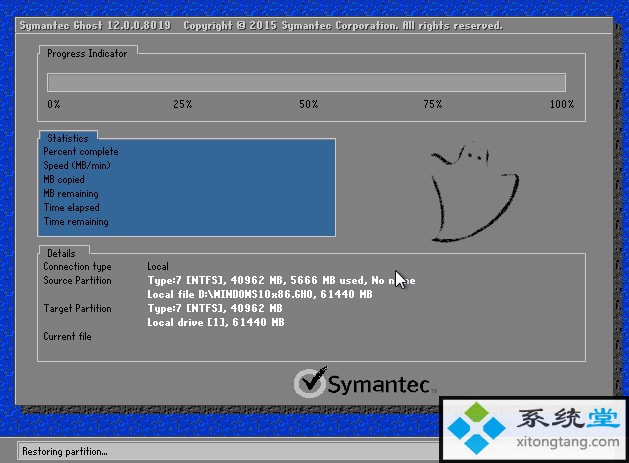Viewport: 629px width, 463px height.
Task: Click the Percent complete label
Action: pyautogui.click(x=81, y=152)
